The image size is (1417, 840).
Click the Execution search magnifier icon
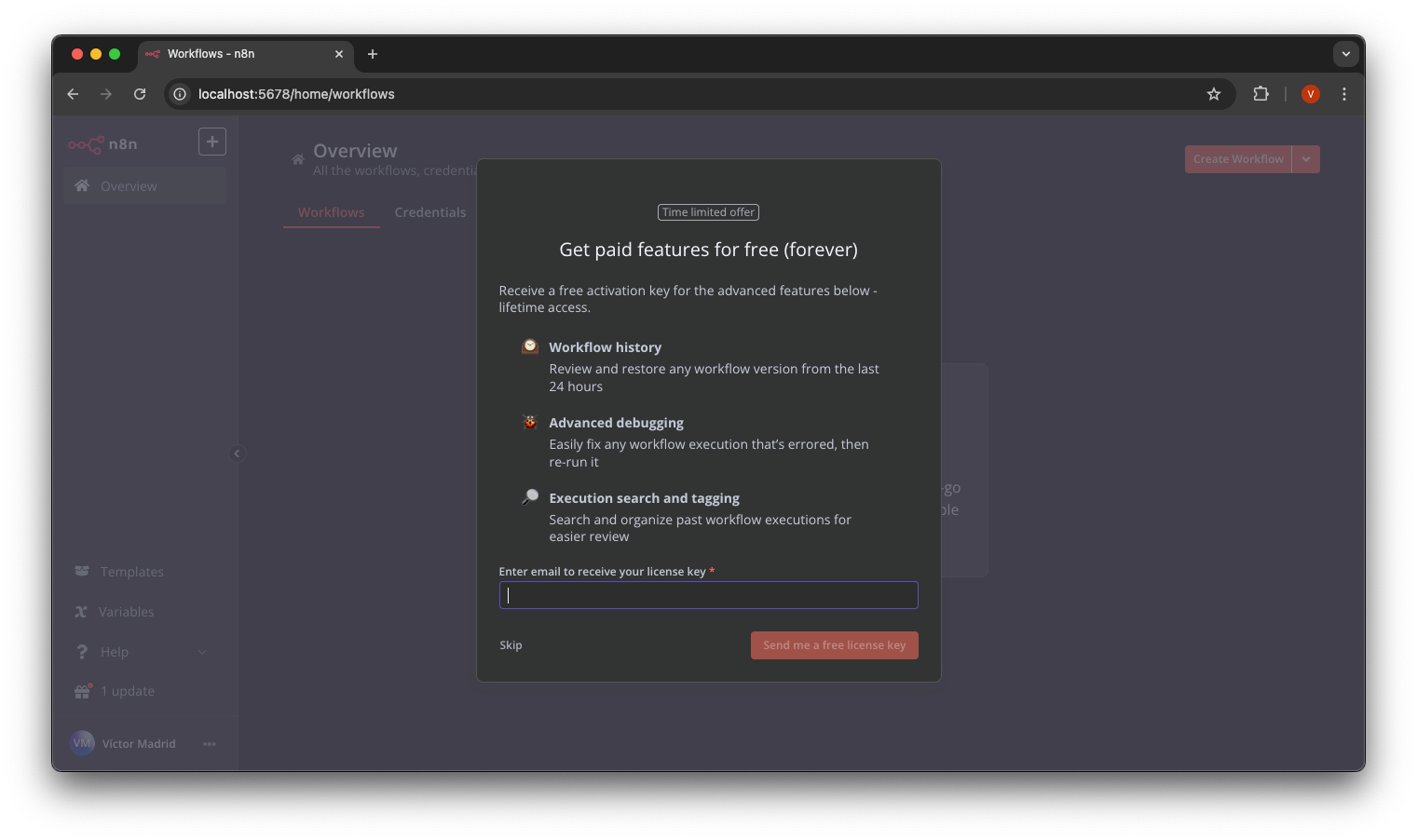pyautogui.click(x=530, y=496)
